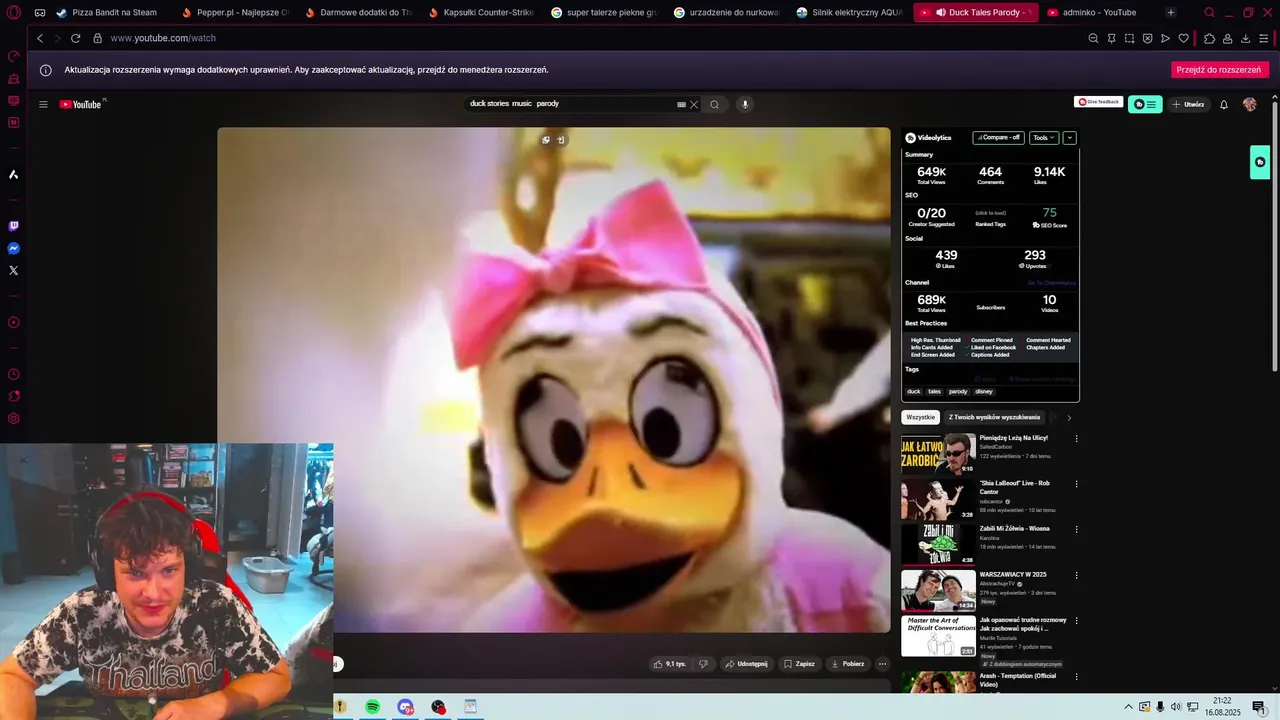1280x720 pixels.
Task: Open YouTube notifications bell
Action: (1223, 104)
